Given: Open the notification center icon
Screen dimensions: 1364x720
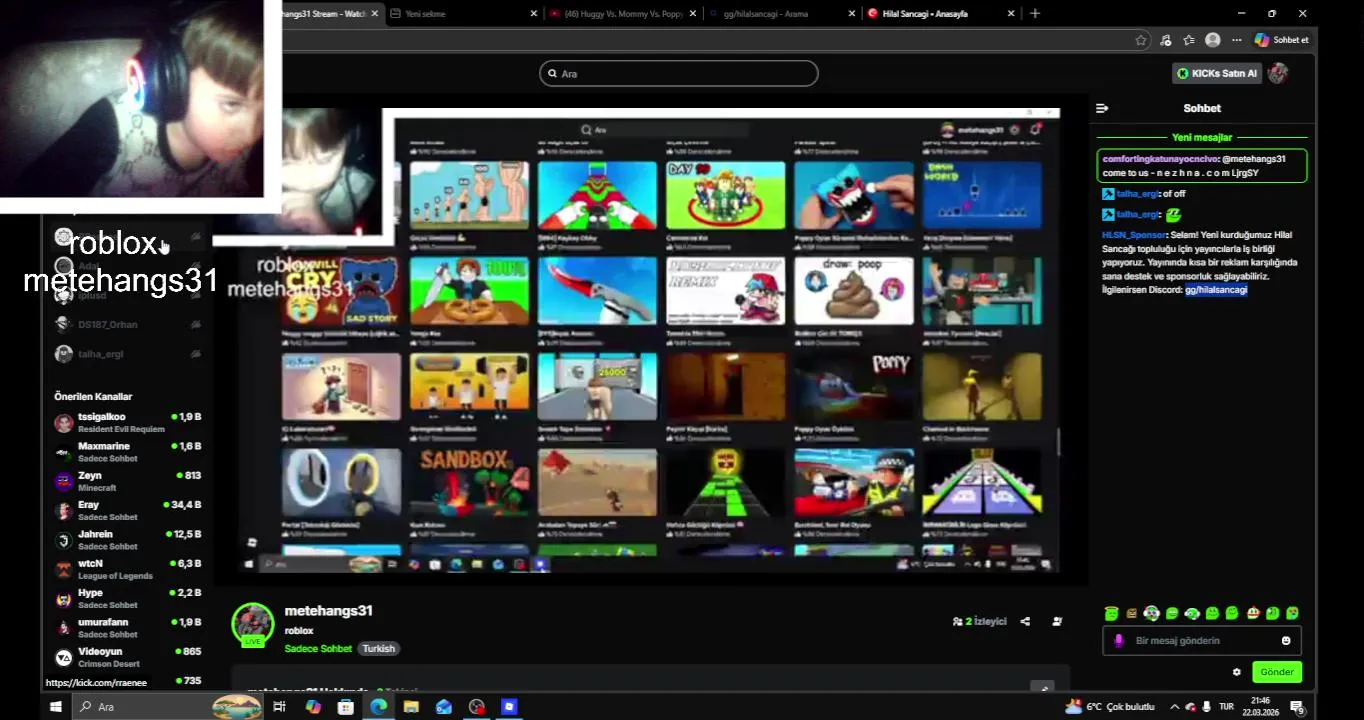Looking at the screenshot, I should click(x=1298, y=707).
